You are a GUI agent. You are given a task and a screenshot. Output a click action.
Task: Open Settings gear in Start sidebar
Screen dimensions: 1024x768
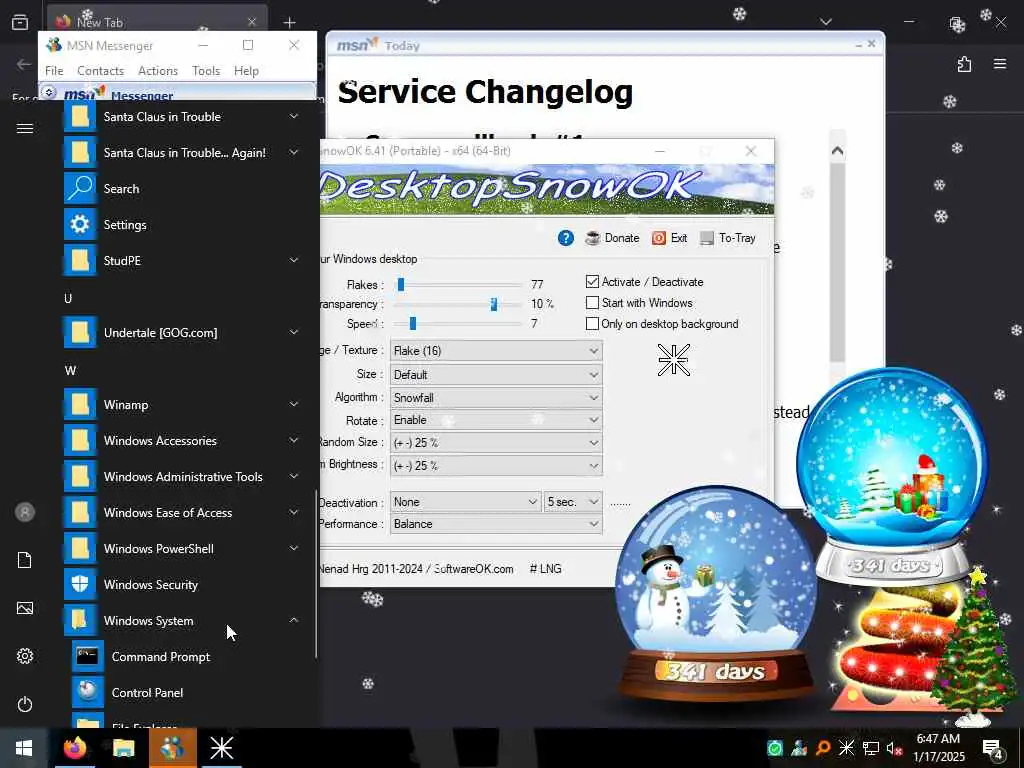25,656
